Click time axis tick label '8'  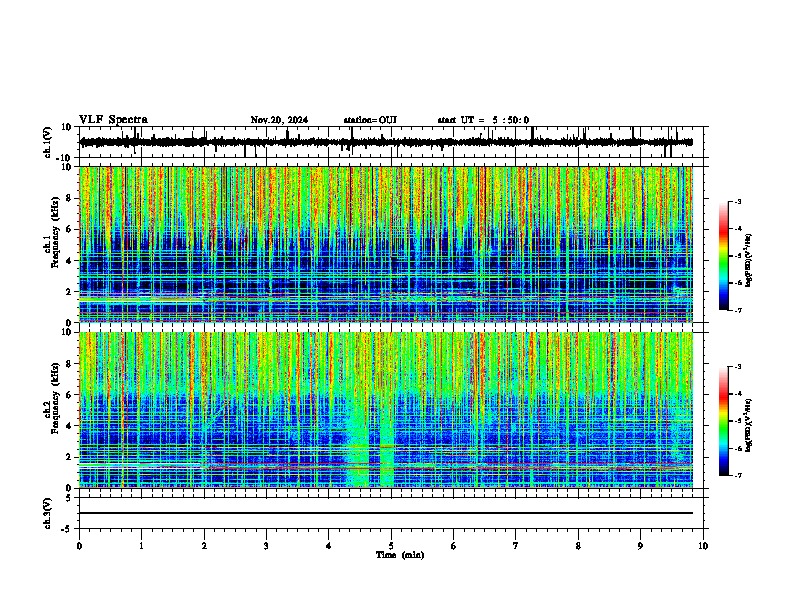click(578, 546)
